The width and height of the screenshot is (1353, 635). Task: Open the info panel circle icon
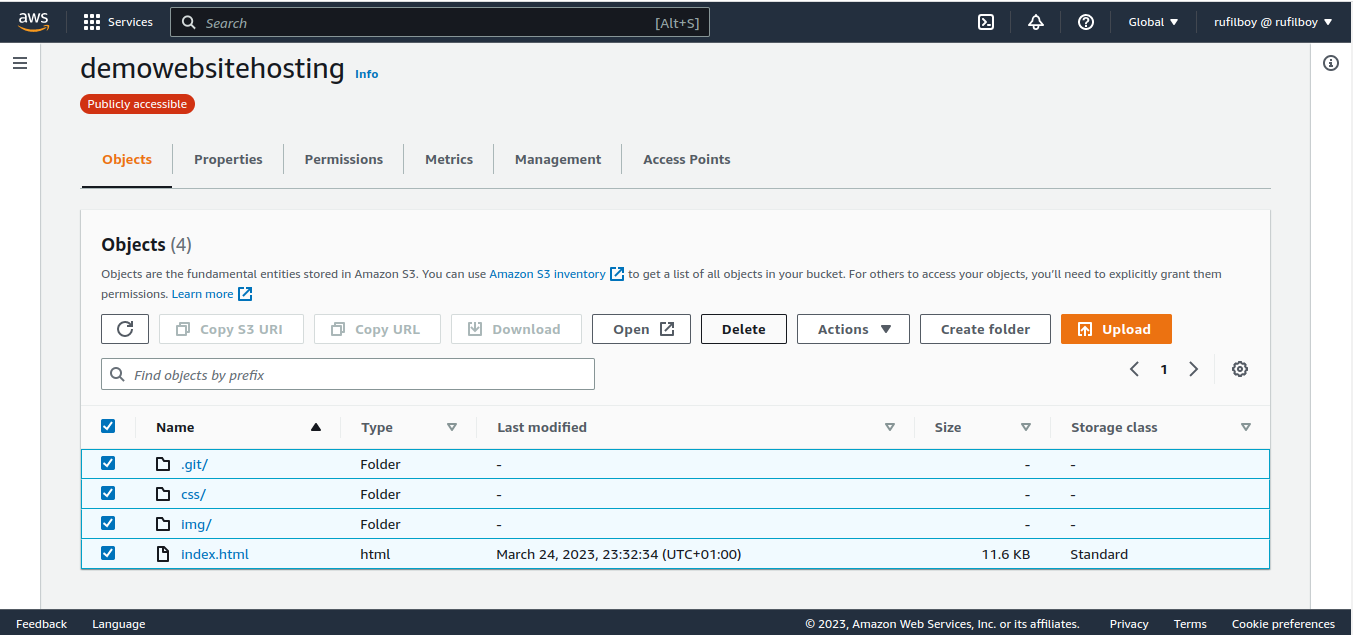[x=1331, y=63]
